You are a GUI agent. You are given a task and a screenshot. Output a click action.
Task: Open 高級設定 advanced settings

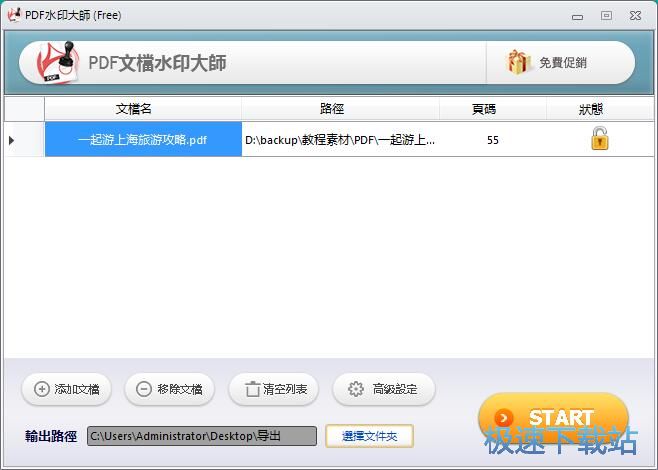384,389
